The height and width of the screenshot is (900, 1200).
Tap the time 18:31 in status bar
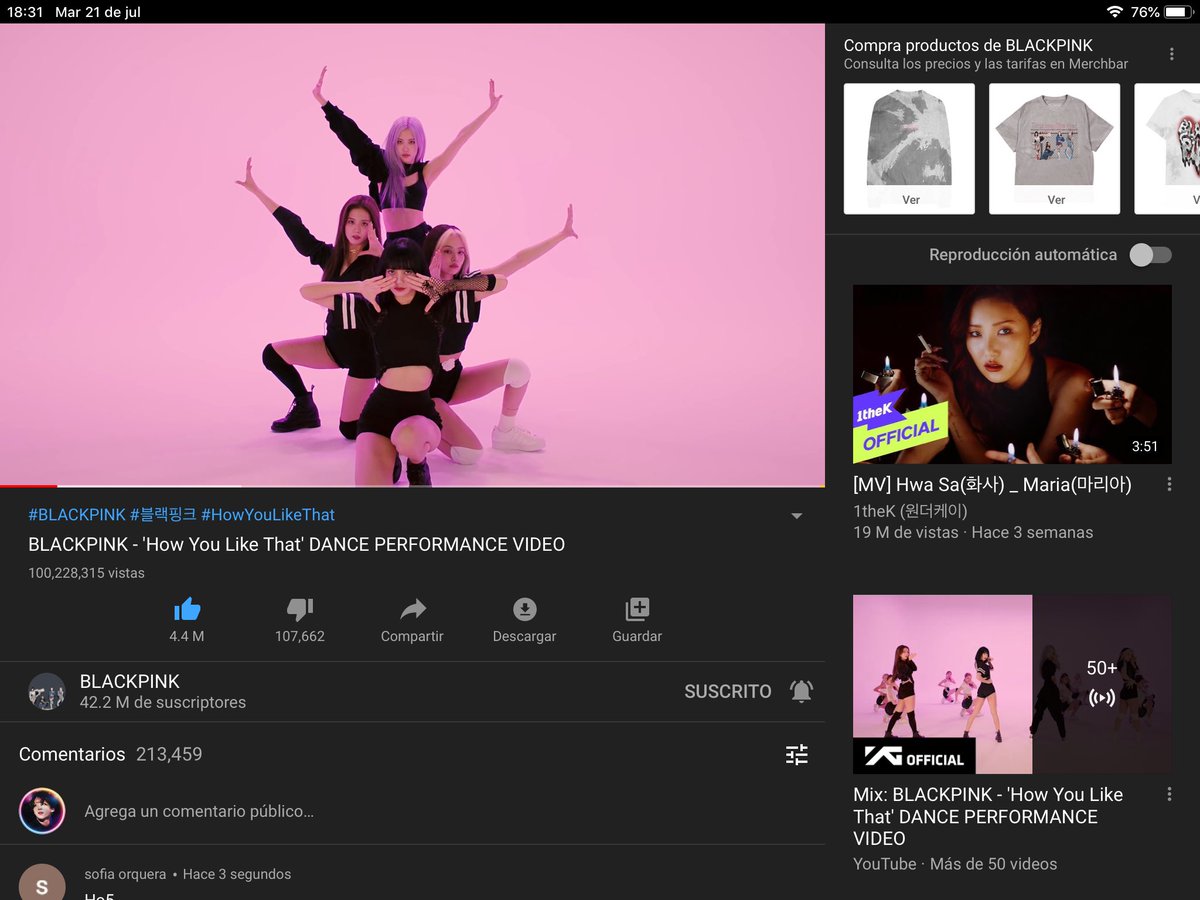pyautogui.click(x=23, y=12)
